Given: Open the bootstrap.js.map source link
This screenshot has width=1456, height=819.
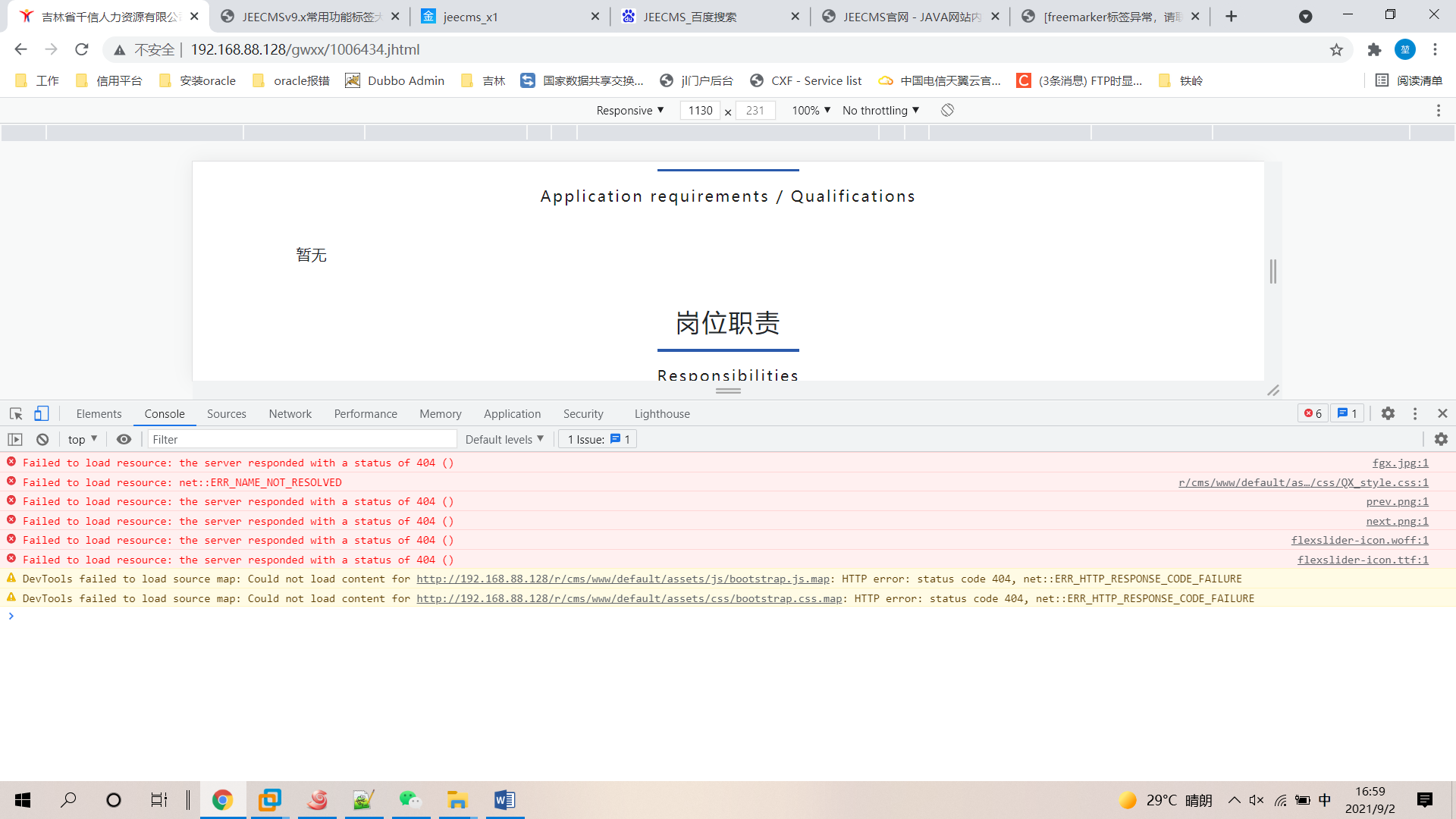Looking at the screenshot, I should click(623, 579).
